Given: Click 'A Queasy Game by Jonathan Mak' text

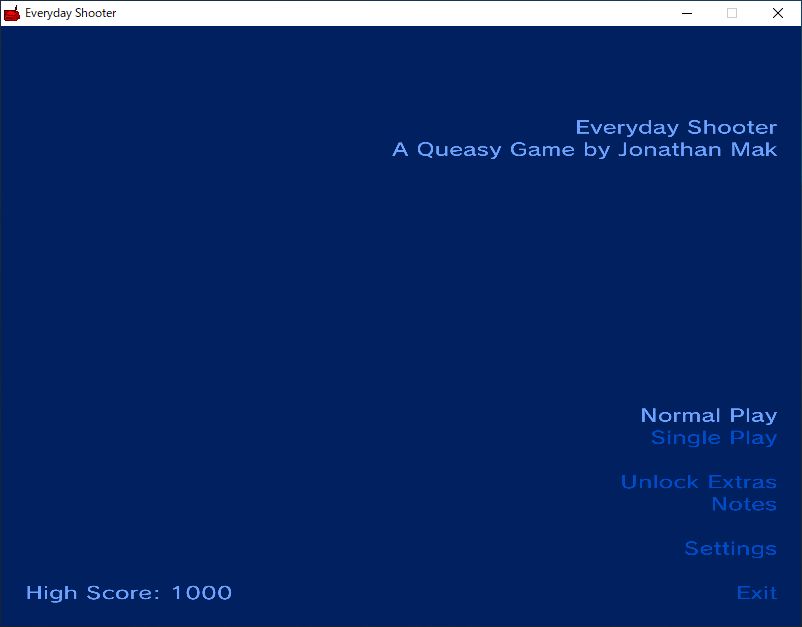Looking at the screenshot, I should (585, 150).
